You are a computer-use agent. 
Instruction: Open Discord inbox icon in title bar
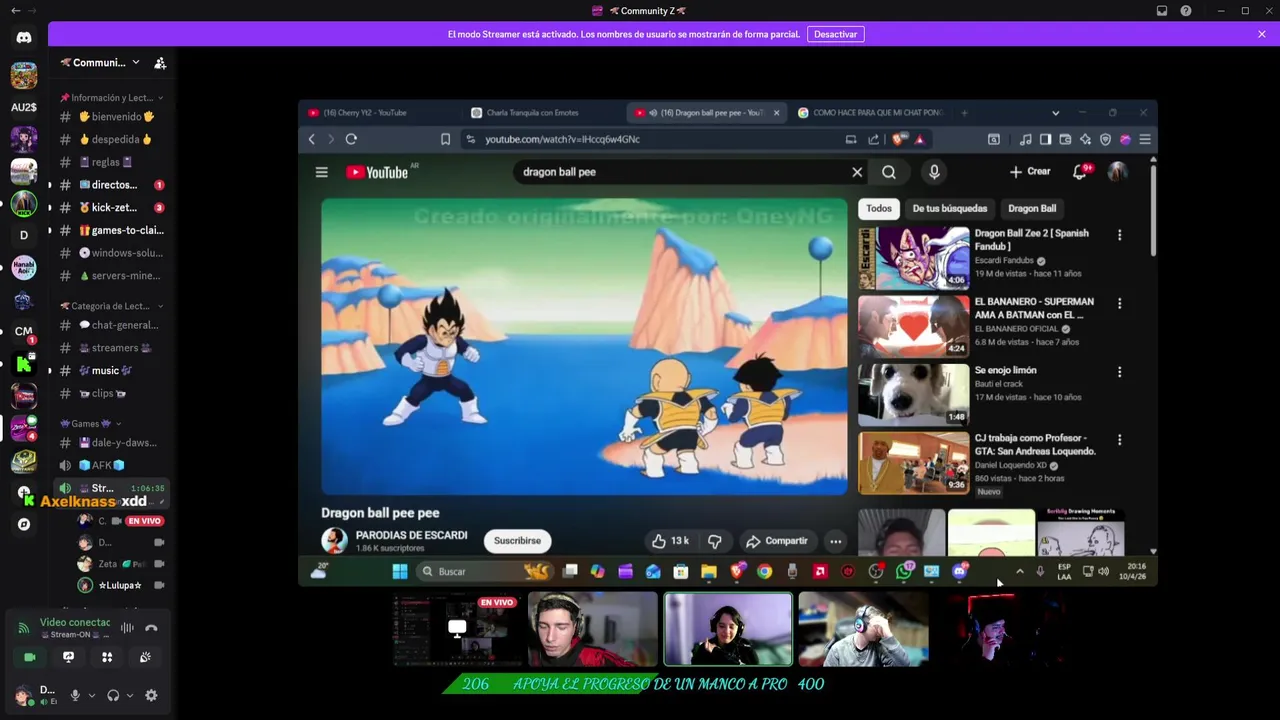pyautogui.click(x=1162, y=11)
